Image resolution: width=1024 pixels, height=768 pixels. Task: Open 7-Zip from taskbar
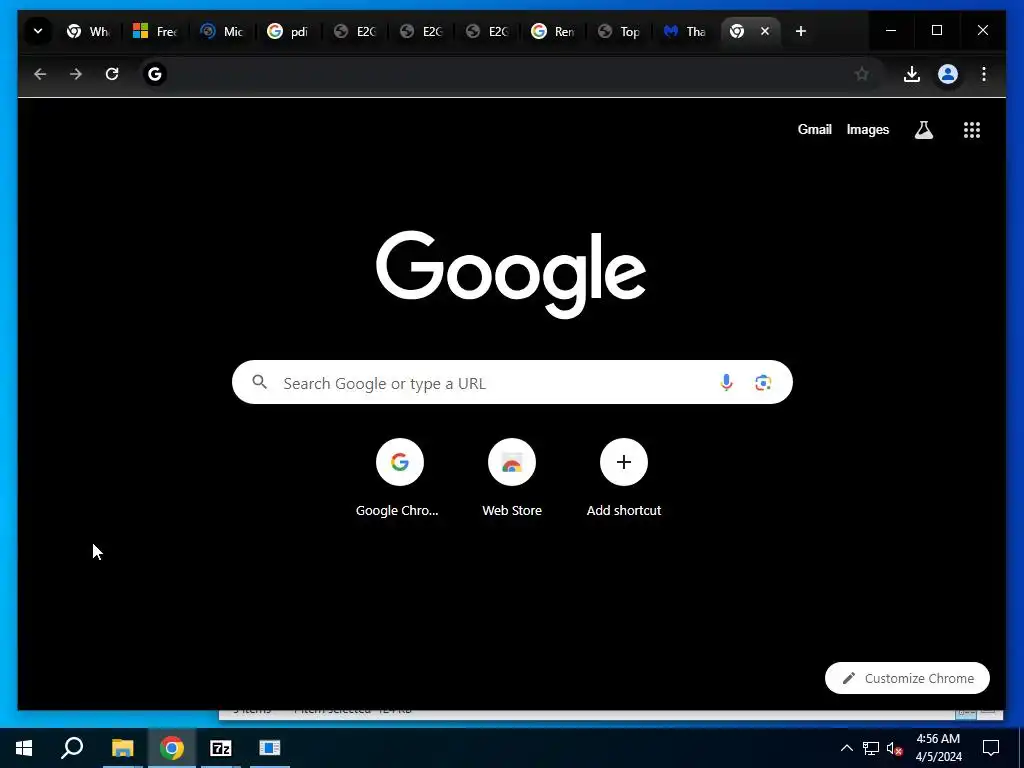pyautogui.click(x=221, y=747)
